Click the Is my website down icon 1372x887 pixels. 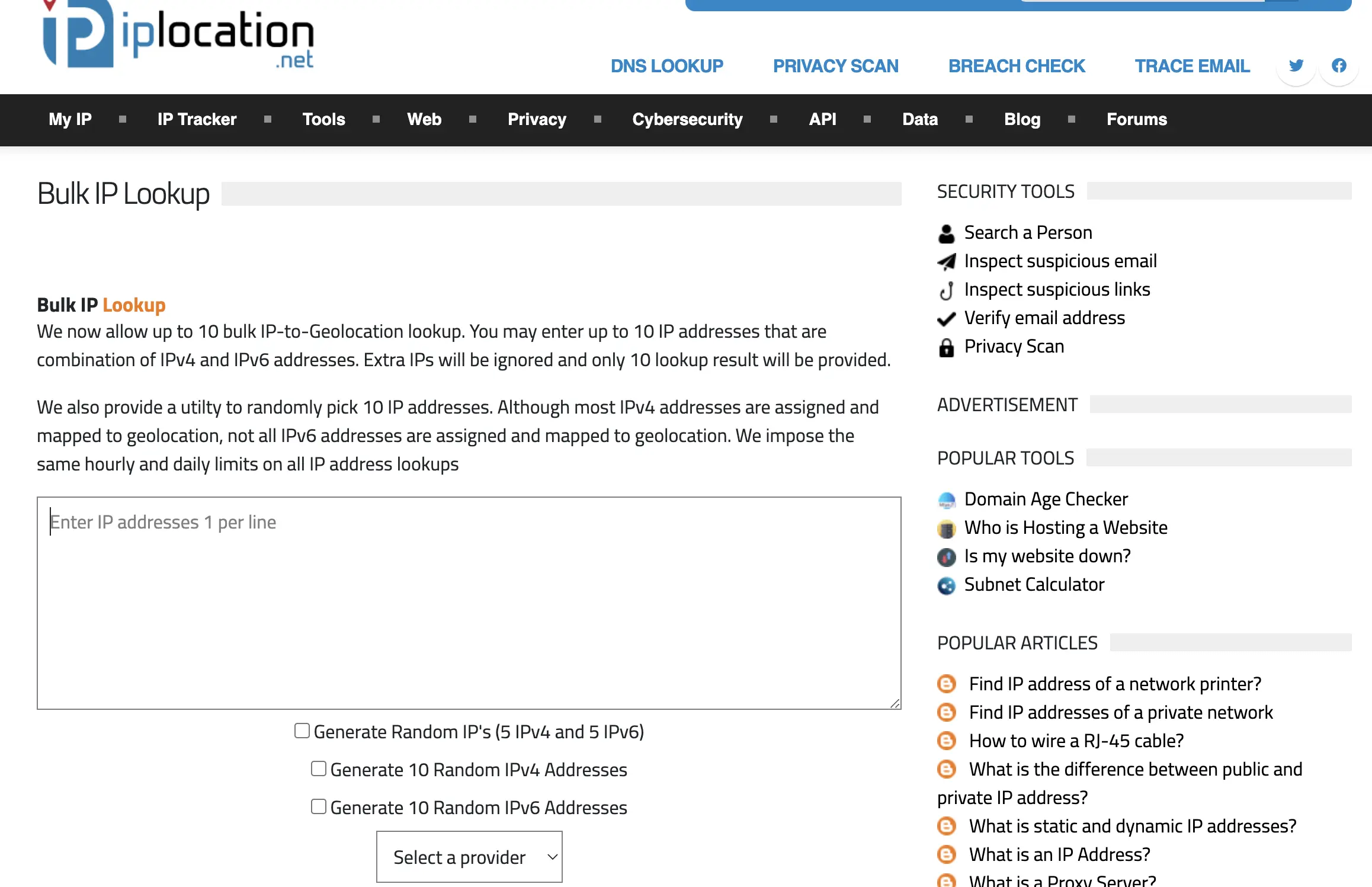pos(947,557)
